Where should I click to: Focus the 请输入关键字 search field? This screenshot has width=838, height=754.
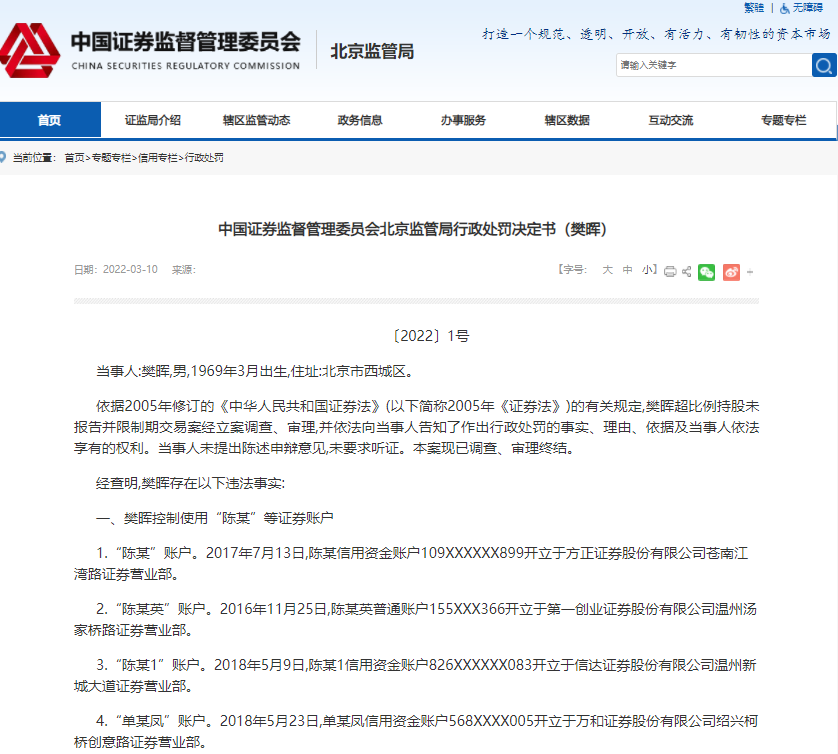(714, 65)
